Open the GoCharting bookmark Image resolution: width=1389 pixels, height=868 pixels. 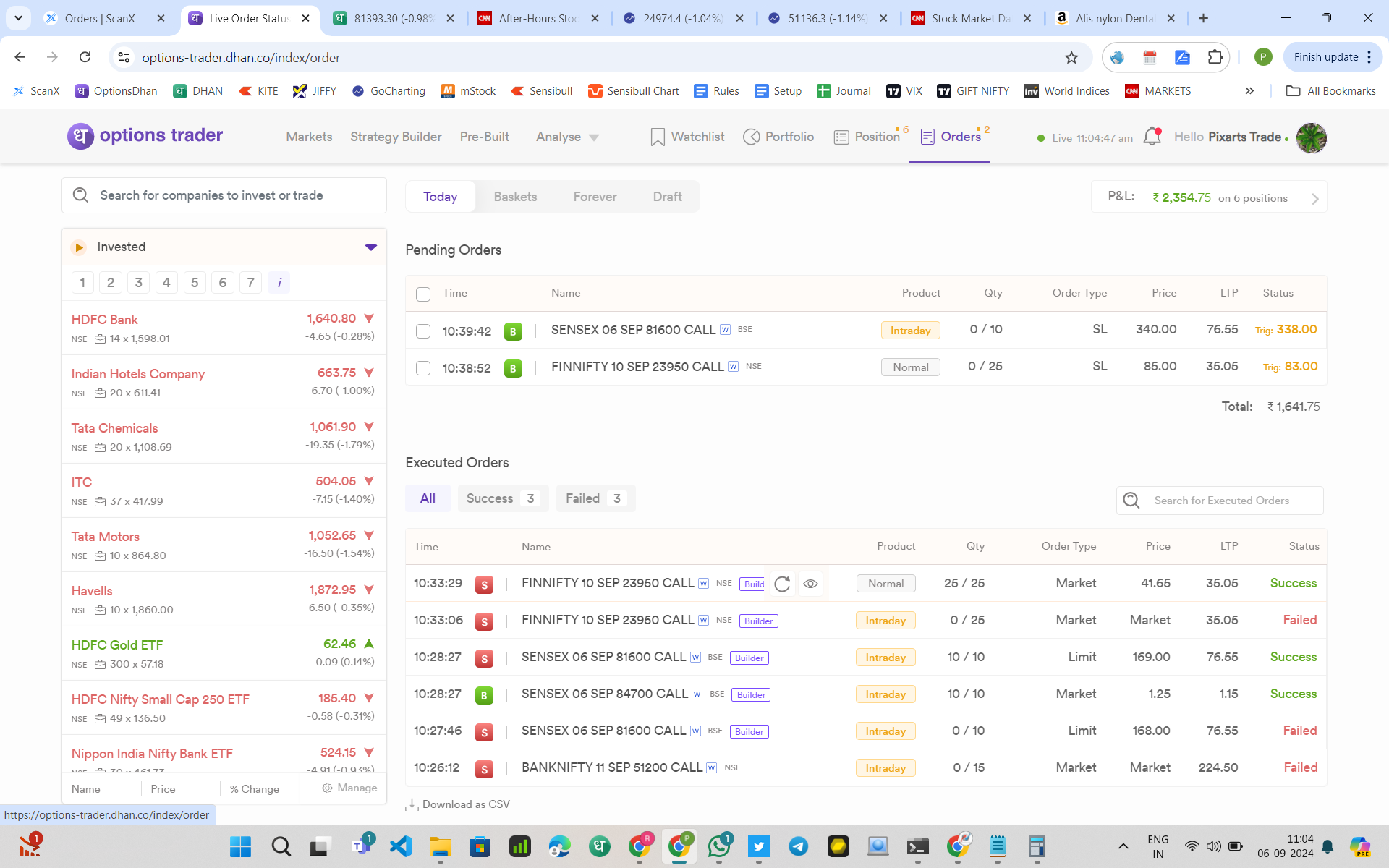(x=388, y=91)
